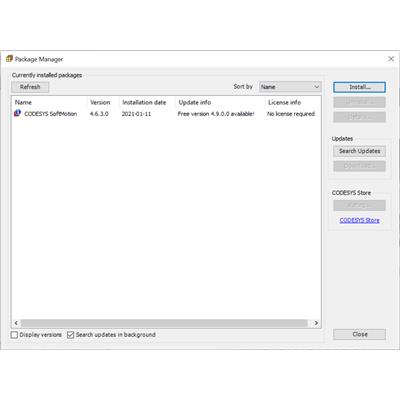Click installation date 2021-01-11

[136, 114]
